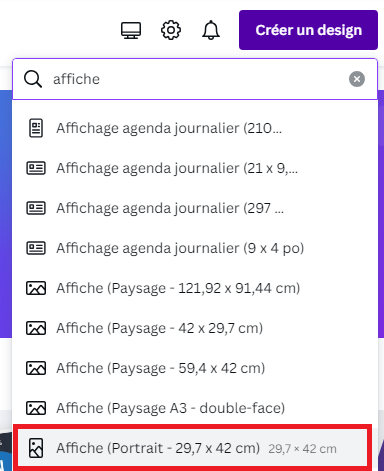Select Affiche (Paysage - 42 x 29,7 cm)

pos(195,328)
